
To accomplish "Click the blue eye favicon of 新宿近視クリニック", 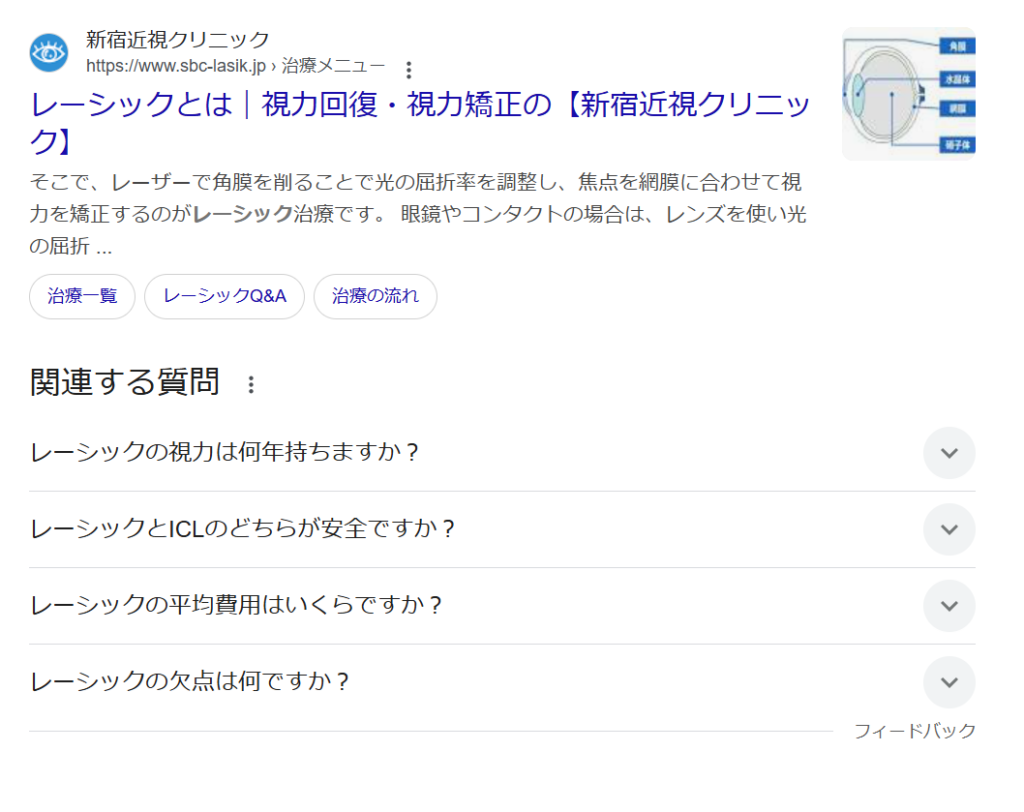I will [48, 52].
